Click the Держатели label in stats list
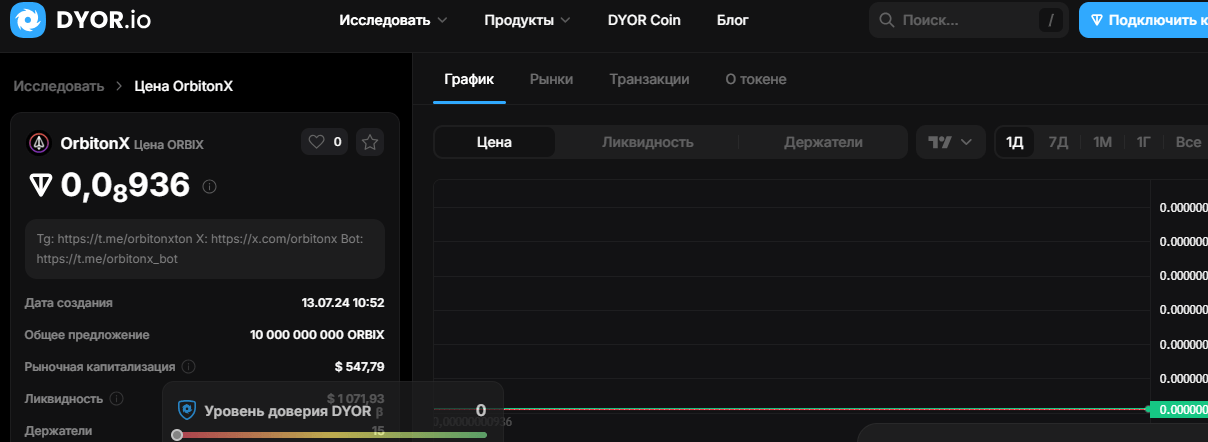The width and height of the screenshot is (1208, 442). pyautogui.click(x=58, y=431)
